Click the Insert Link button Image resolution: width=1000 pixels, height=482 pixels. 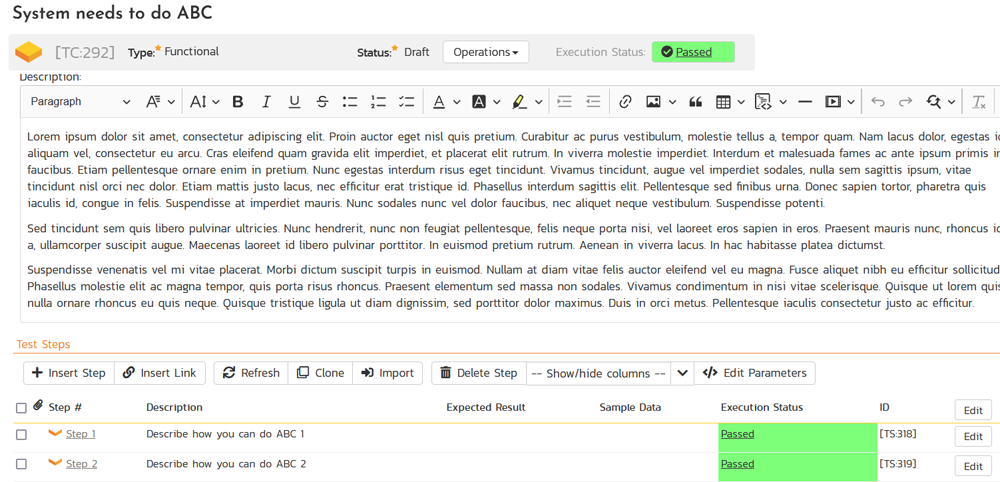pyautogui.click(x=160, y=373)
